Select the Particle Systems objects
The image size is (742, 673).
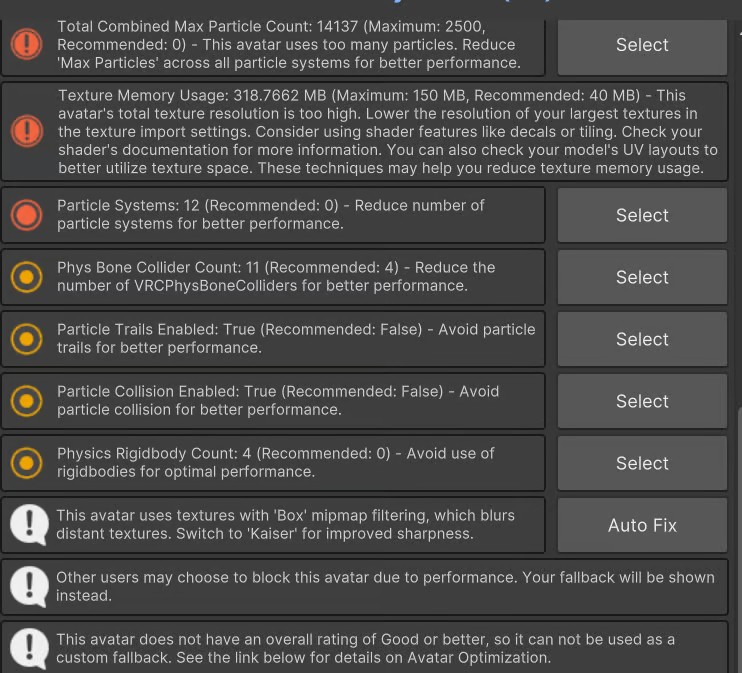pos(642,215)
